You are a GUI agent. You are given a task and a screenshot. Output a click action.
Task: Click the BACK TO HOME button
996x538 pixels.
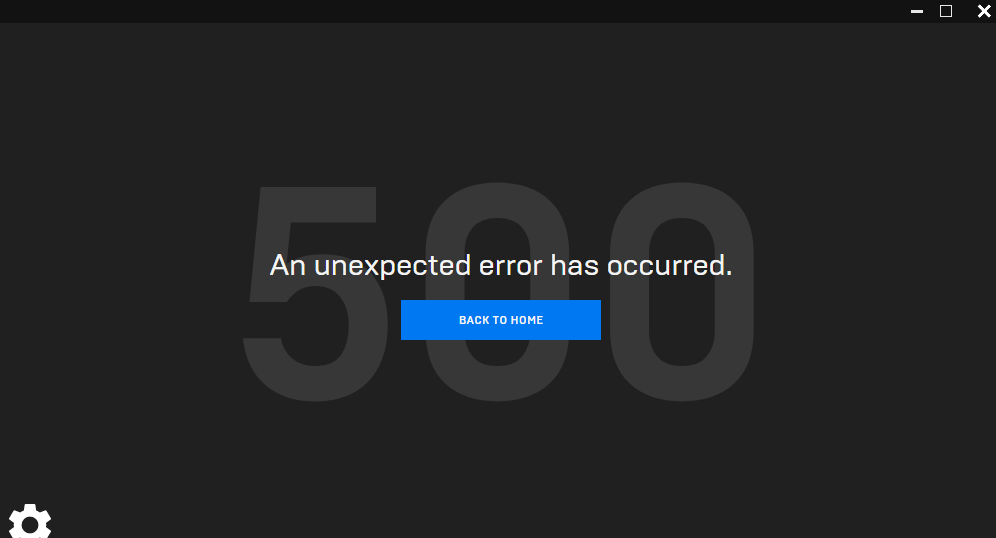point(501,320)
